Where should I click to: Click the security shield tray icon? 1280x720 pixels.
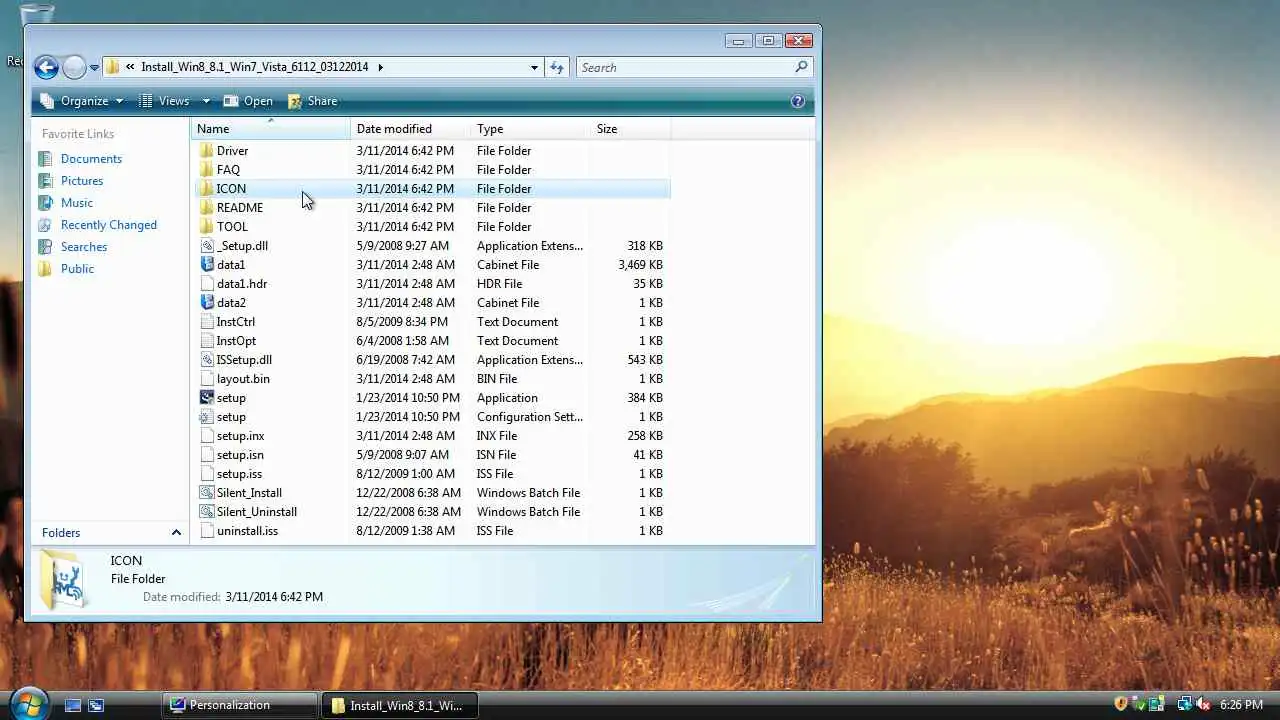pyautogui.click(x=1121, y=704)
